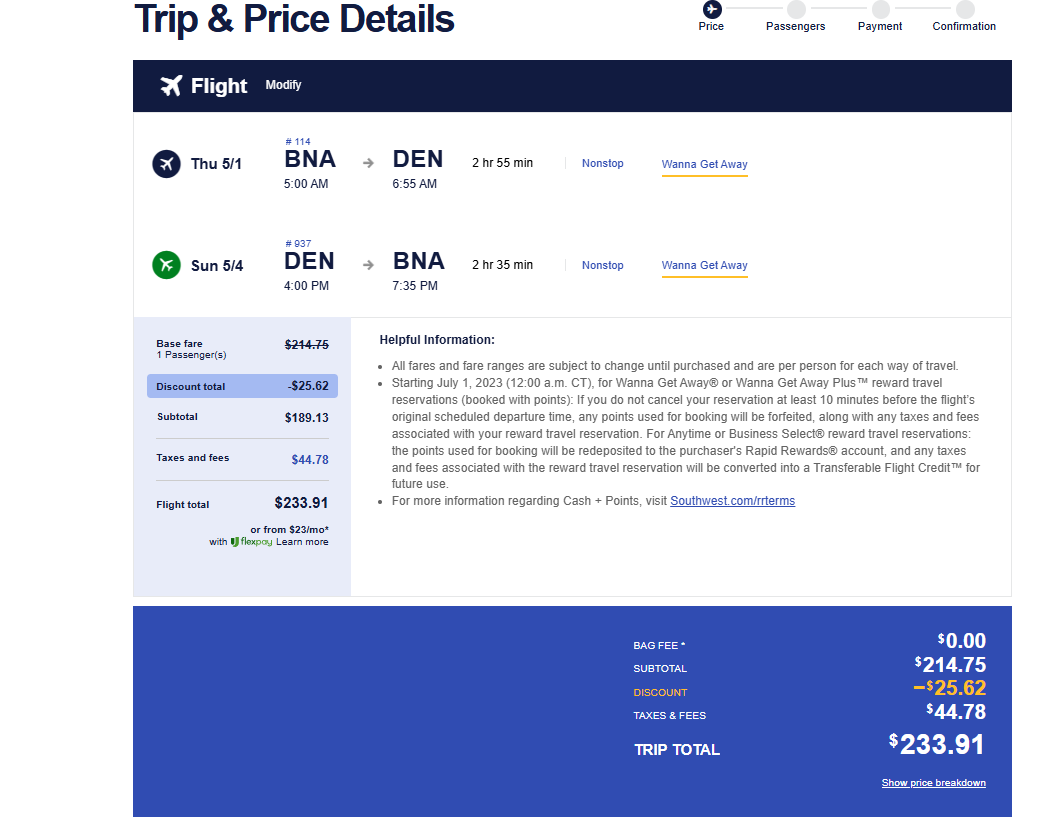
Task: Open flight # 937 details
Action: [x=298, y=243]
